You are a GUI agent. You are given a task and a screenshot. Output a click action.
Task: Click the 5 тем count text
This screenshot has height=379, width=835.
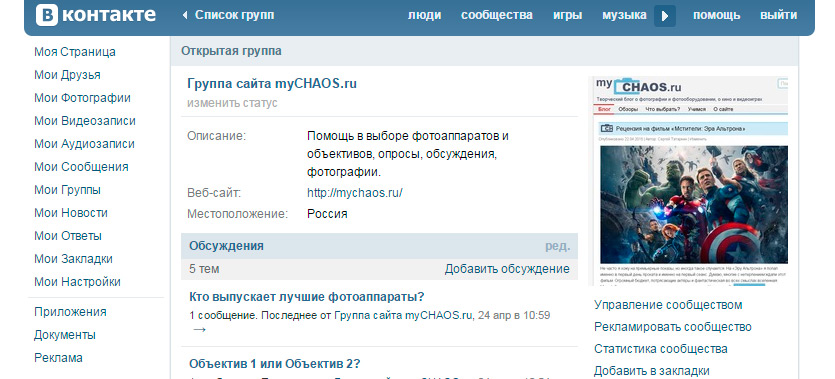click(x=204, y=269)
